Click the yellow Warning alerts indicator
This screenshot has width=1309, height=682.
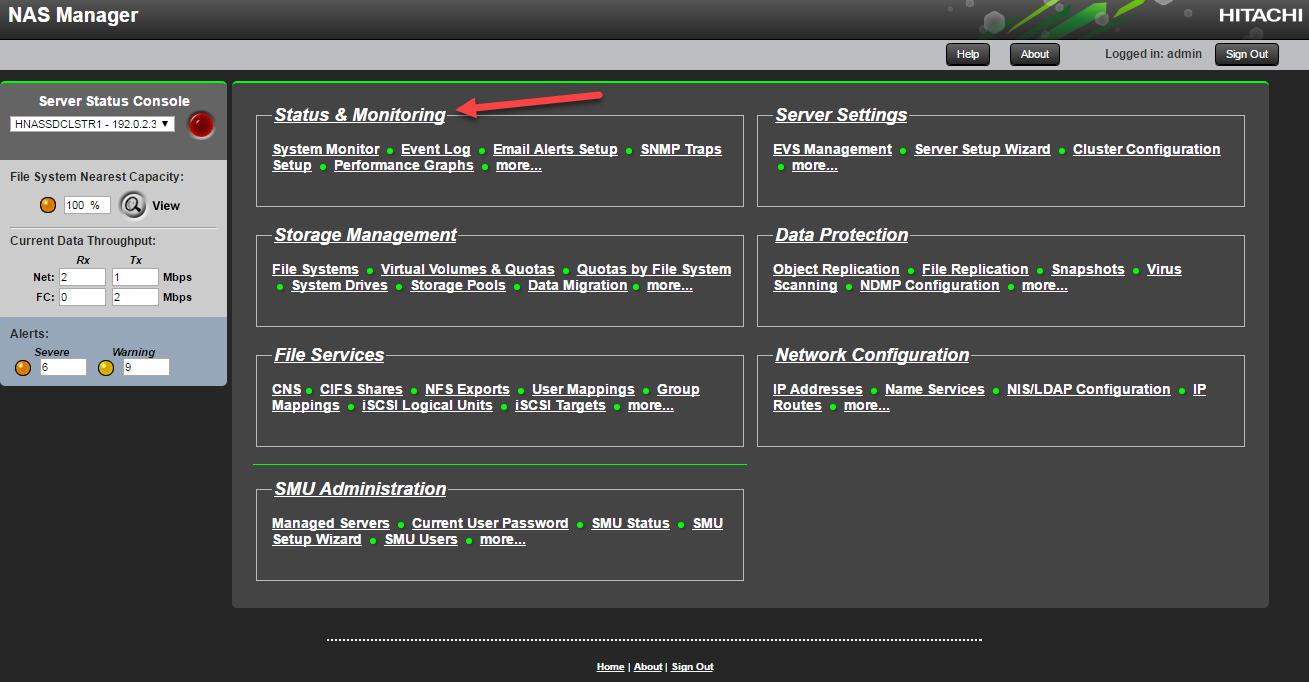click(106, 368)
